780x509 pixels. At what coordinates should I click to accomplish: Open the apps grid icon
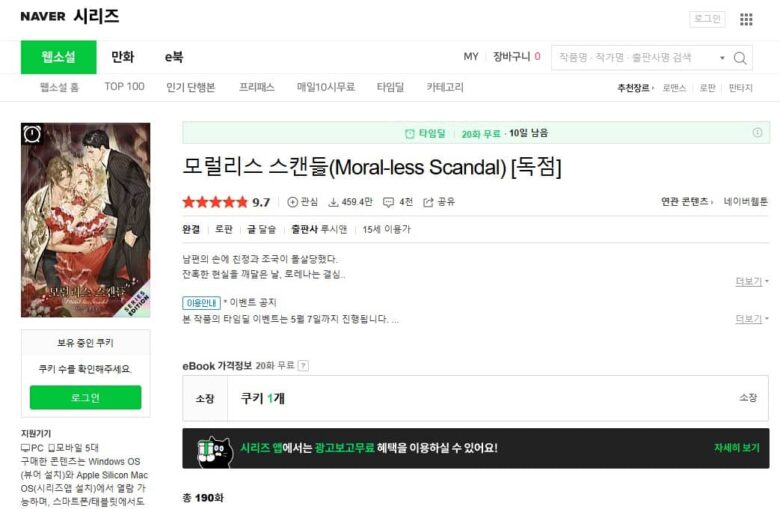tap(746, 19)
